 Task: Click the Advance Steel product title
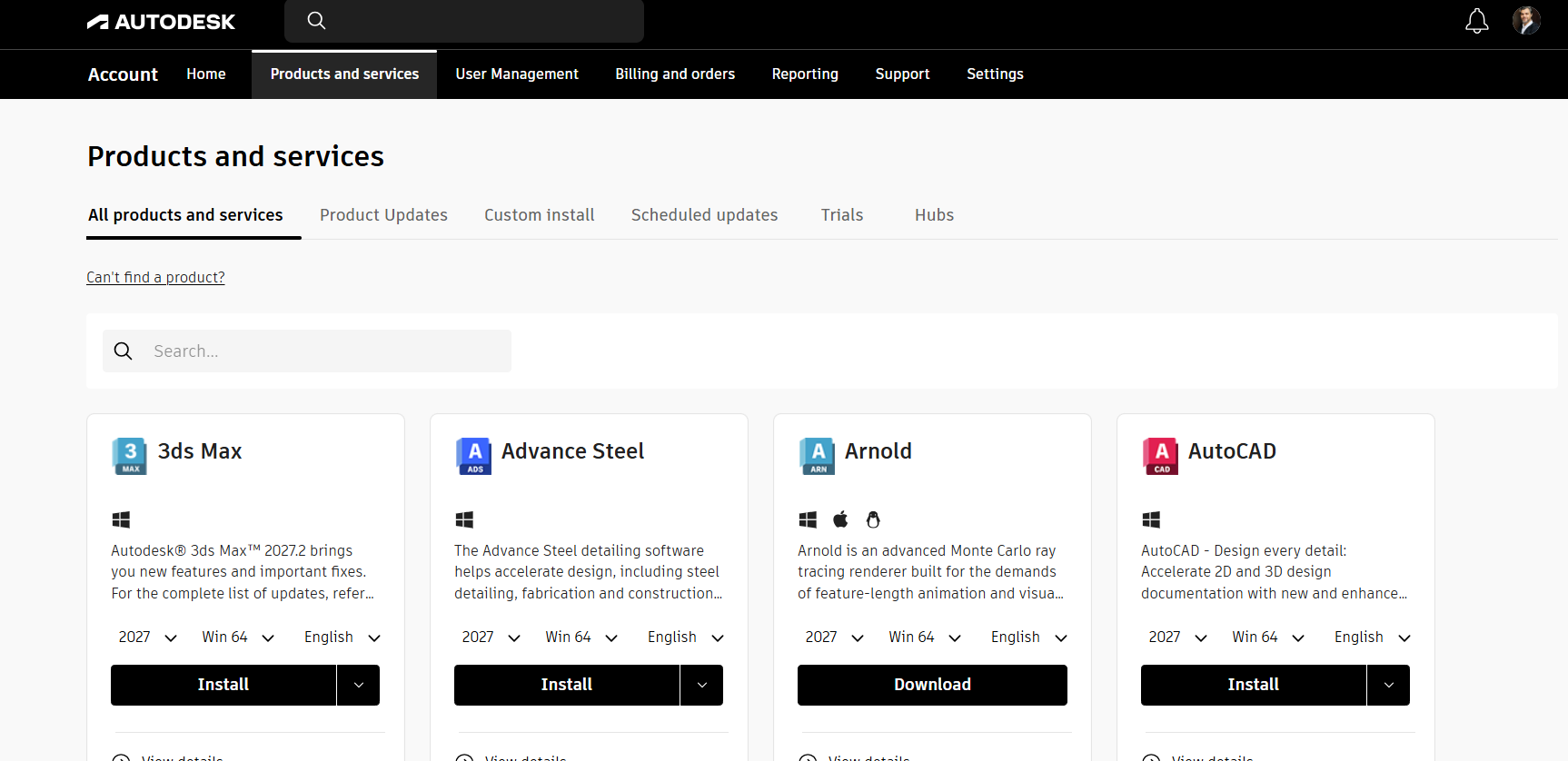pos(572,451)
